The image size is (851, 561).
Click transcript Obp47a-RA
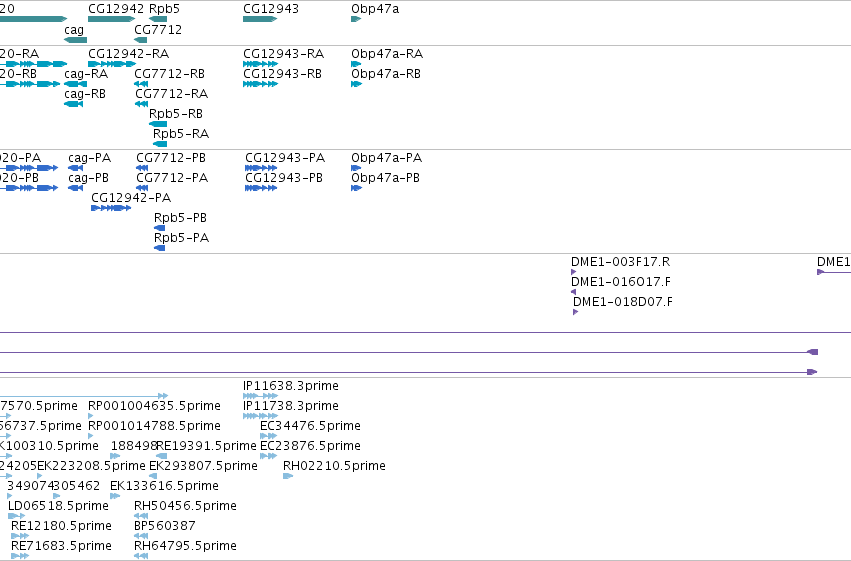click(387, 54)
